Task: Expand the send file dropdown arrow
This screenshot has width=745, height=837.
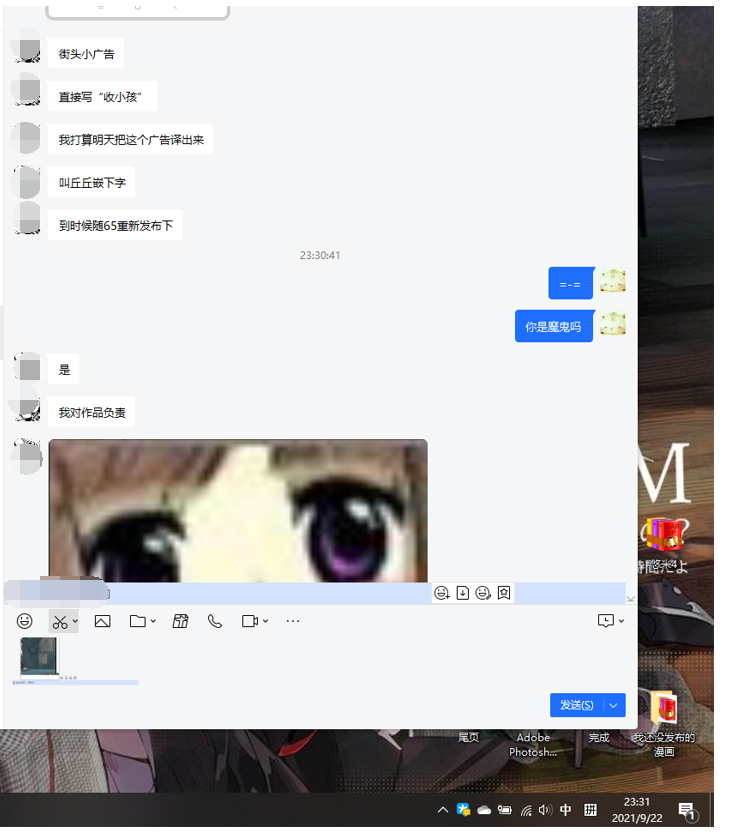Action: (153, 621)
